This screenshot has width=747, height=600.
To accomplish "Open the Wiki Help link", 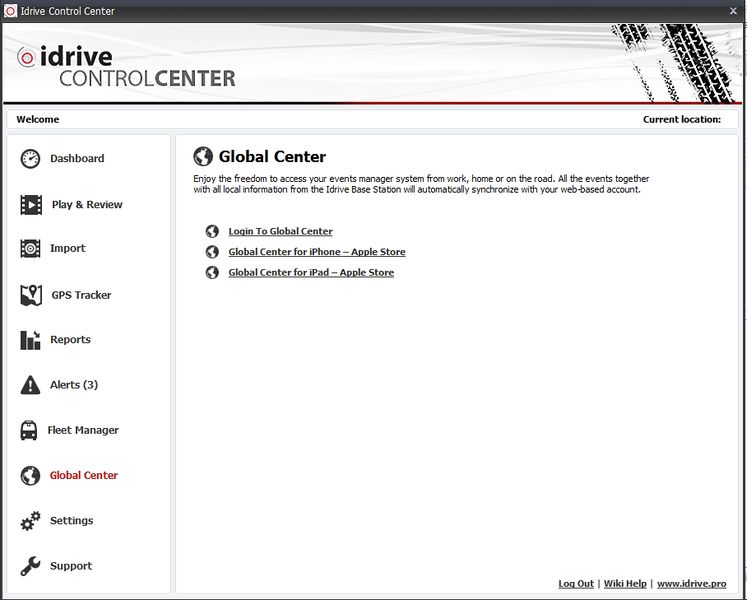I will point(624,584).
